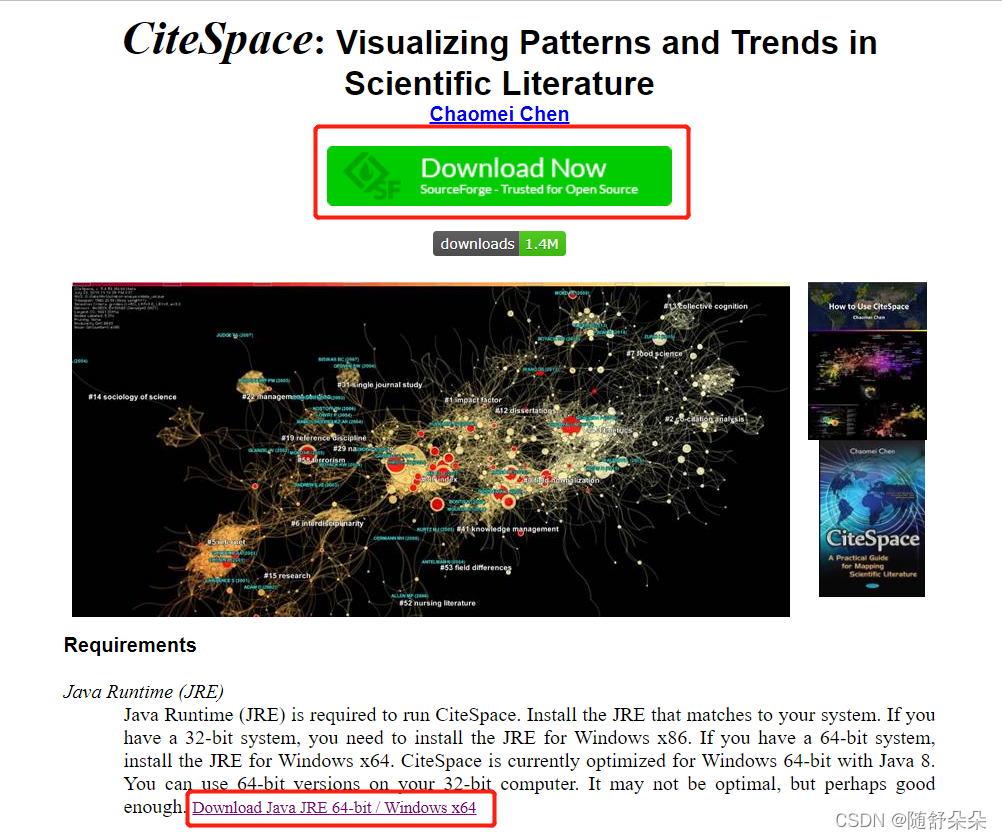
Task: Click the '#15 research' cluster label
Action: click(x=287, y=576)
